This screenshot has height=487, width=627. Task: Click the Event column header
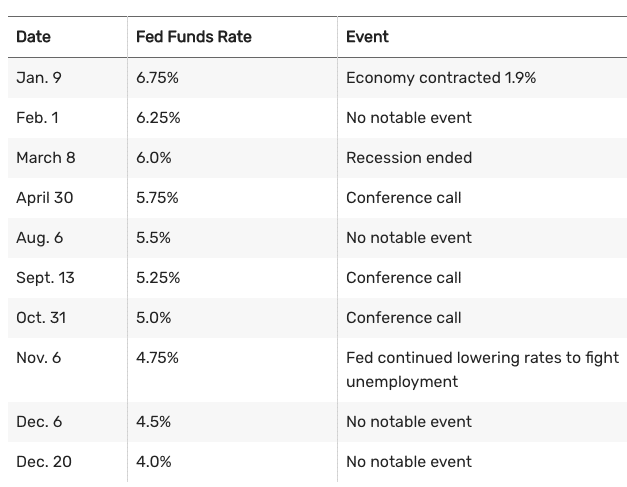(x=367, y=37)
